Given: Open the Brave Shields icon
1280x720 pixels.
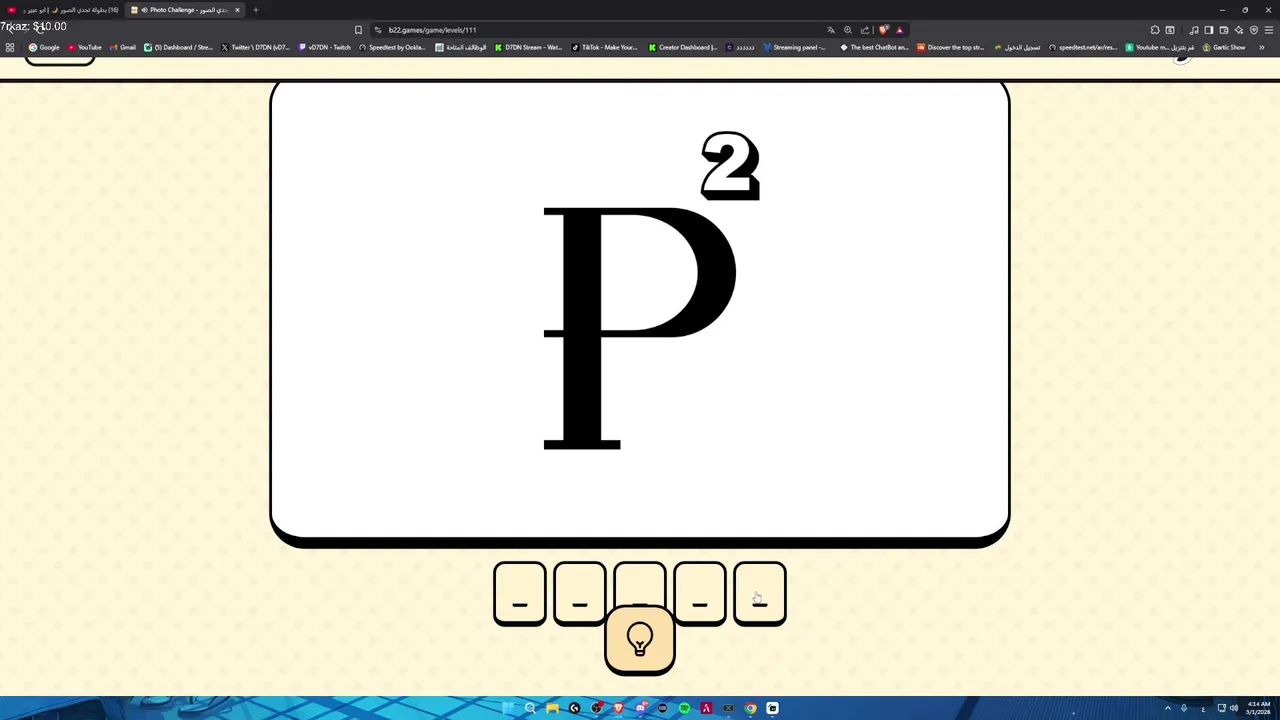Looking at the screenshot, I should [883, 30].
